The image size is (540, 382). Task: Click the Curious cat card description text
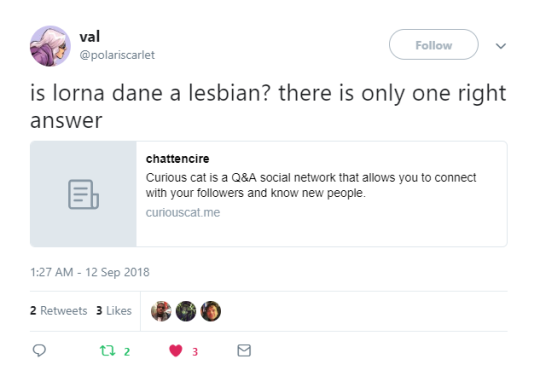311,185
